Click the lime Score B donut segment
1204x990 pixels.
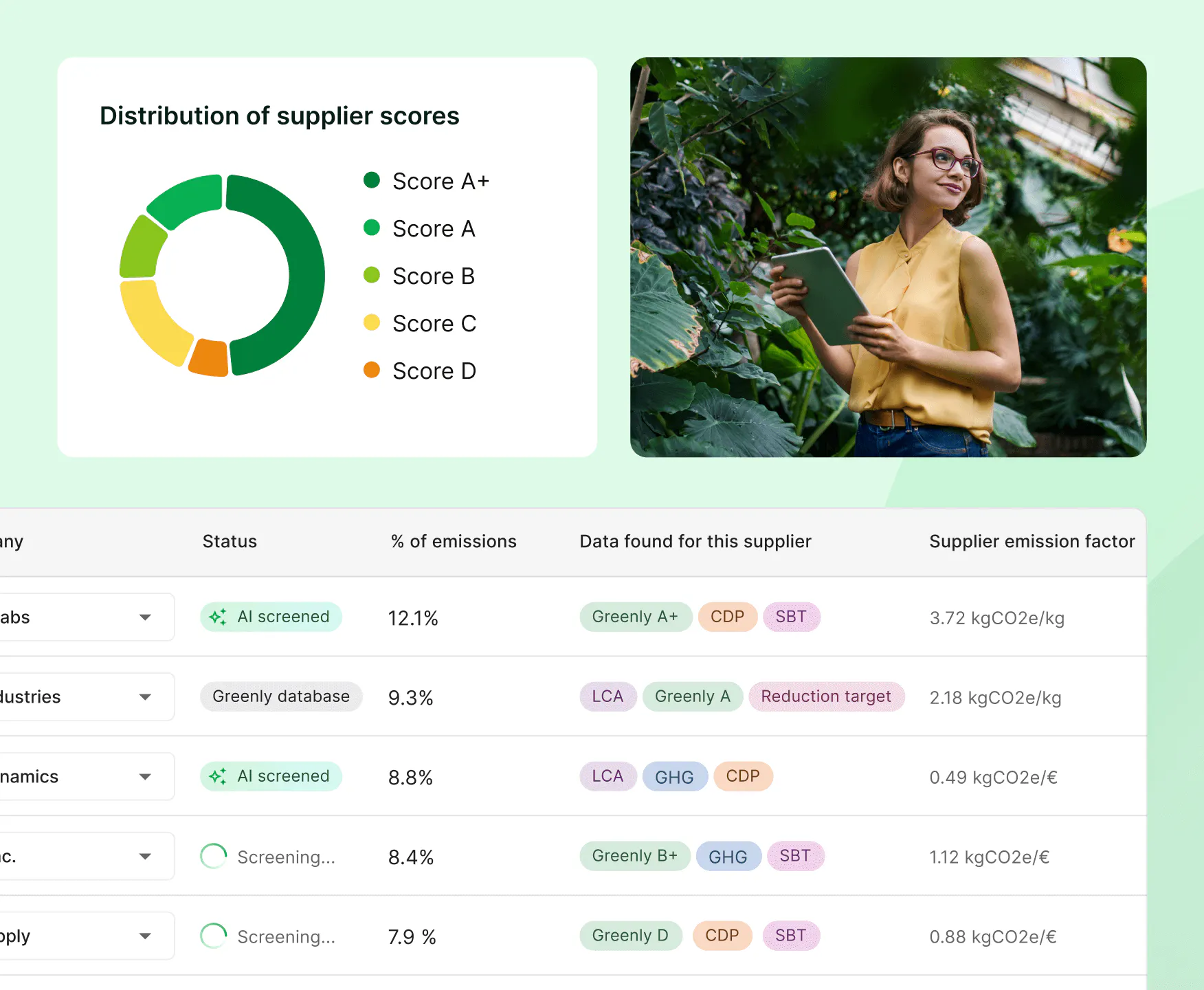coord(142,248)
